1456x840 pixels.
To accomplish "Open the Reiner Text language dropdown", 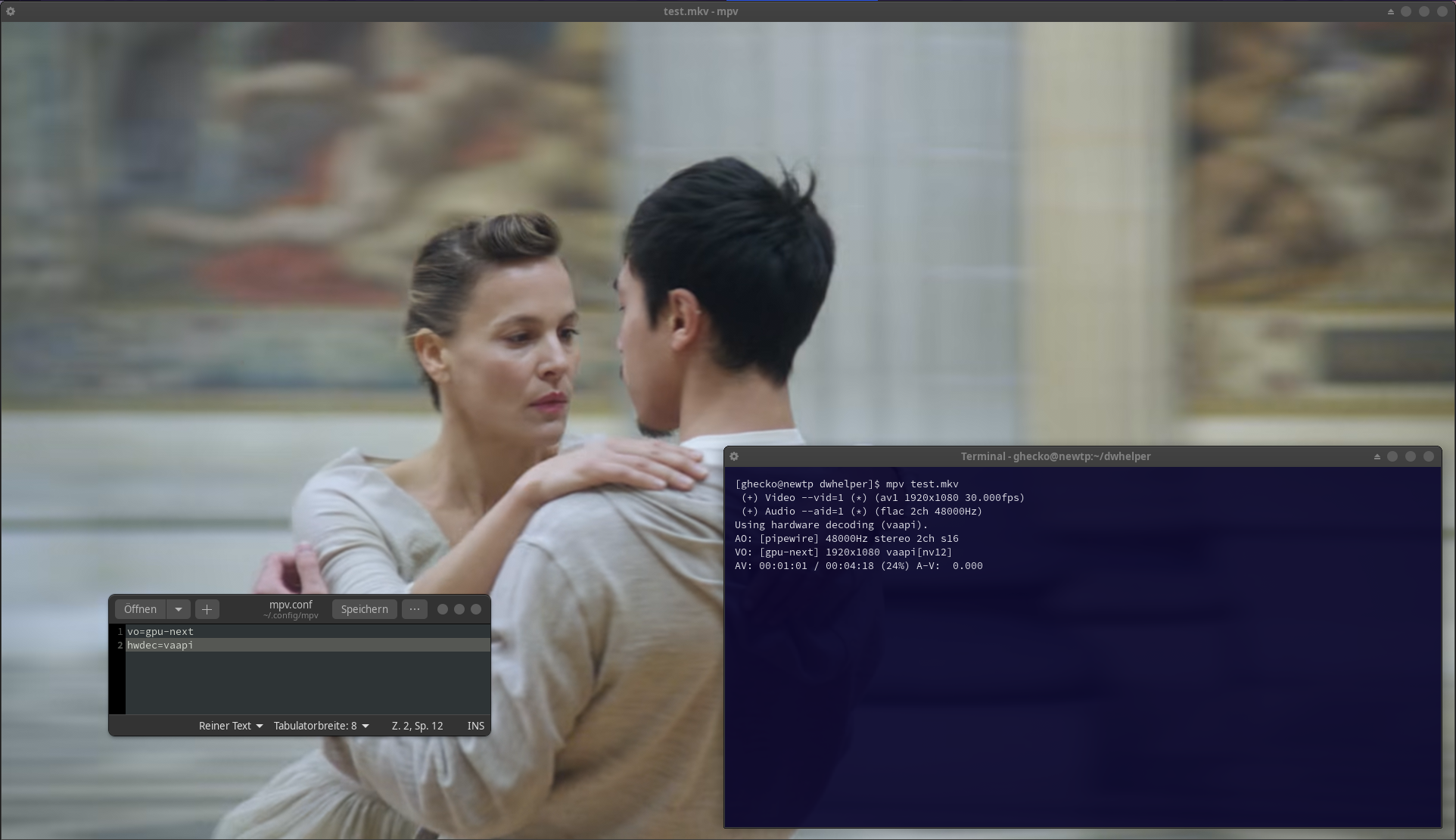I will point(231,726).
